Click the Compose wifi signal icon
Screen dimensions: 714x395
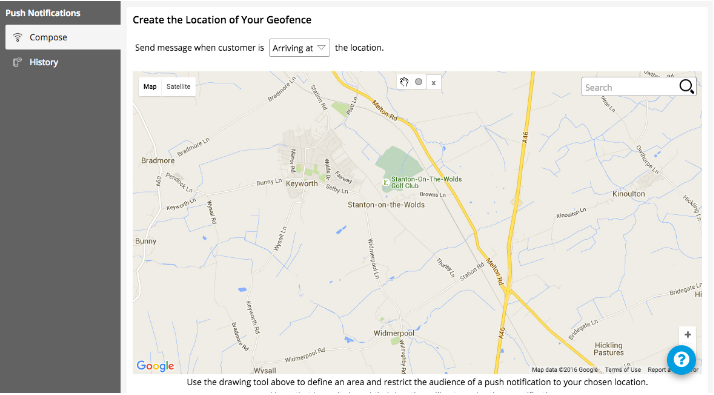coord(17,37)
